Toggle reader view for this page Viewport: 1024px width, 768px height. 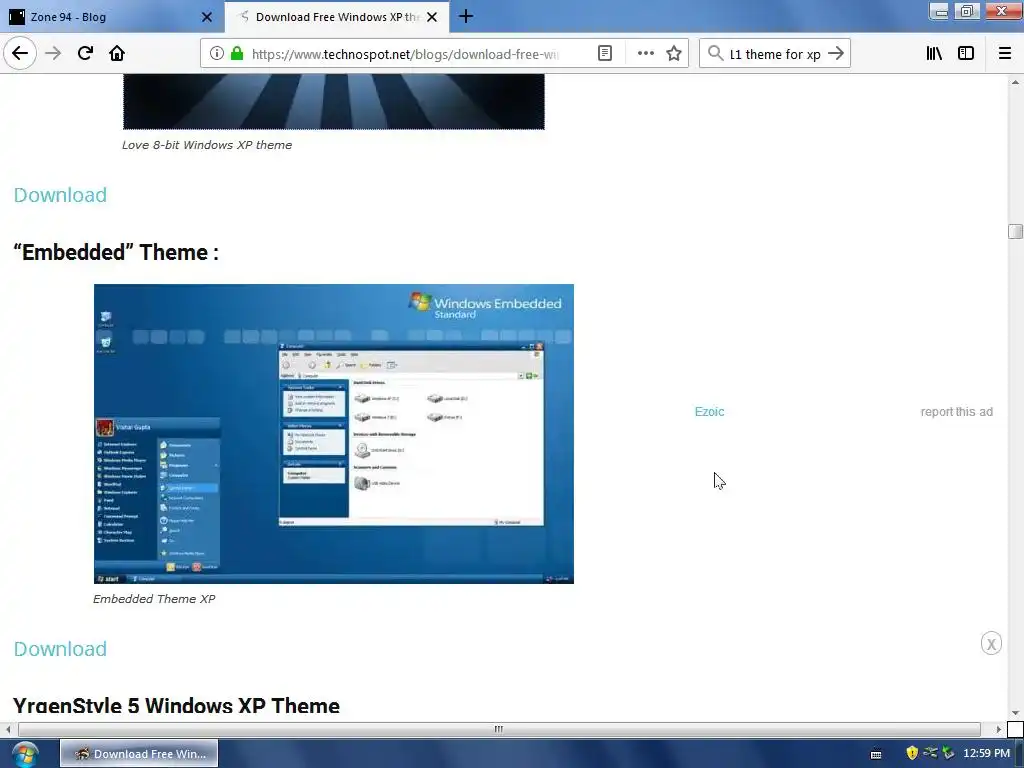click(x=605, y=54)
